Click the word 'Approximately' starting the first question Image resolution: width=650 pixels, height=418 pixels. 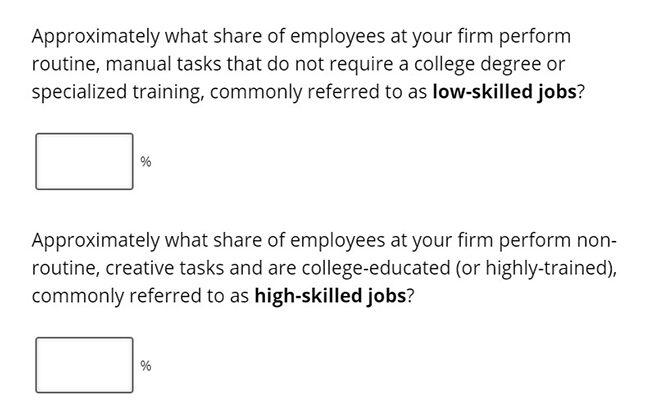point(95,36)
